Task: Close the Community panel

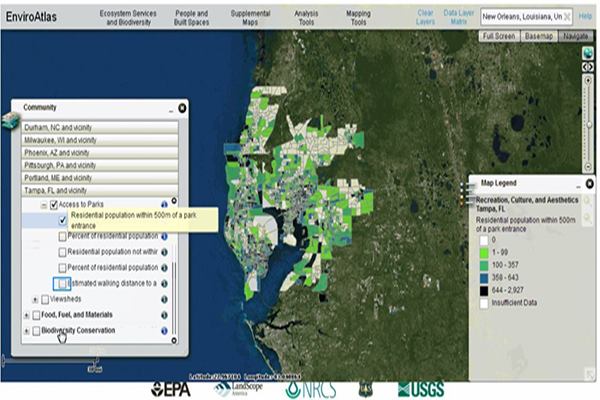Action: [x=183, y=107]
